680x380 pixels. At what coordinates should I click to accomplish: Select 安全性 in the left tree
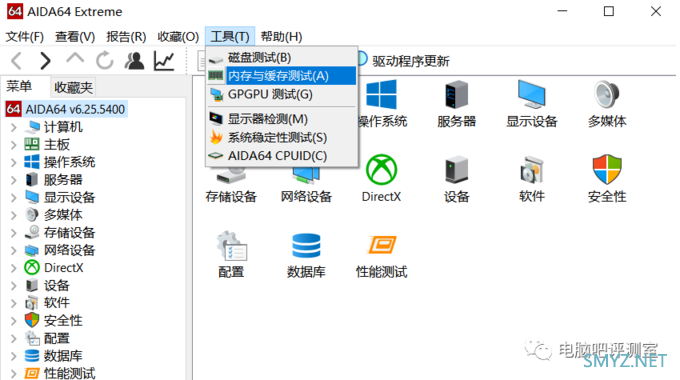[x=63, y=321]
